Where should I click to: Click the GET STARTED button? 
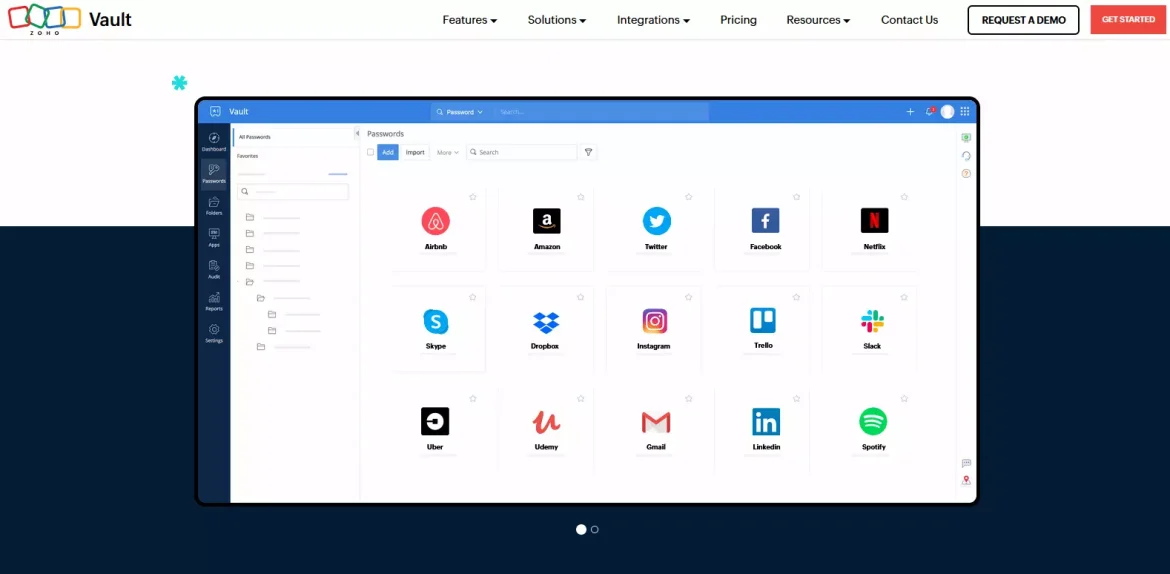click(1128, 19)
